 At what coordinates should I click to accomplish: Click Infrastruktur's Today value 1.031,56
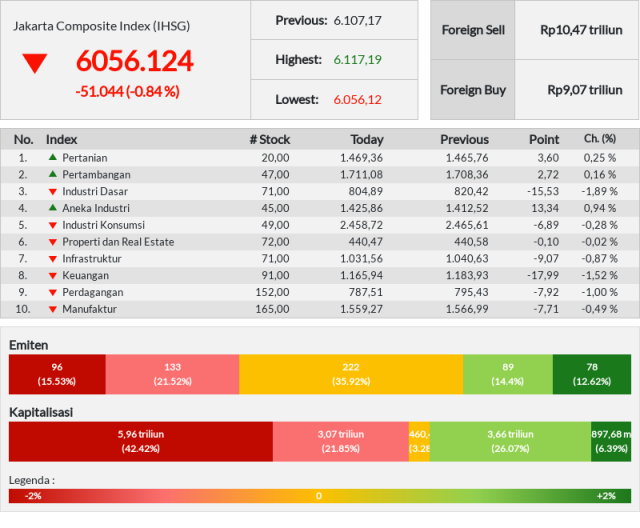(362, 259)
